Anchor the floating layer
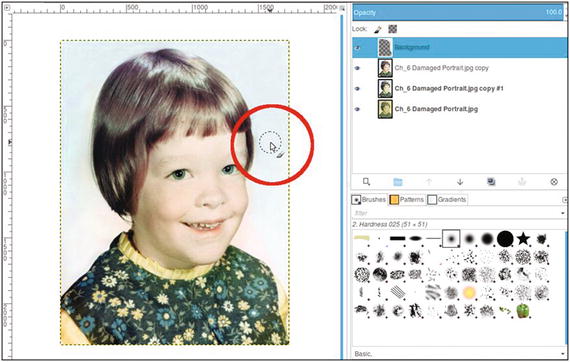Viewport: 570px width, 362px height. tap(522, 181)
